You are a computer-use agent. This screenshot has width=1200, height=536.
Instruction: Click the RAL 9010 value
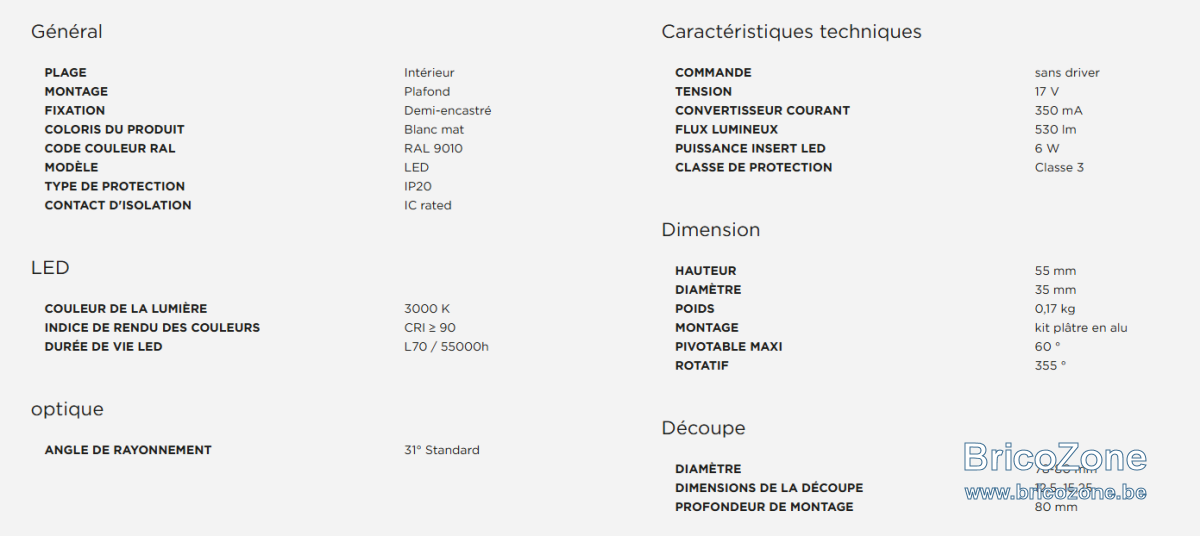pyautogui.click(x=433, y=149)
